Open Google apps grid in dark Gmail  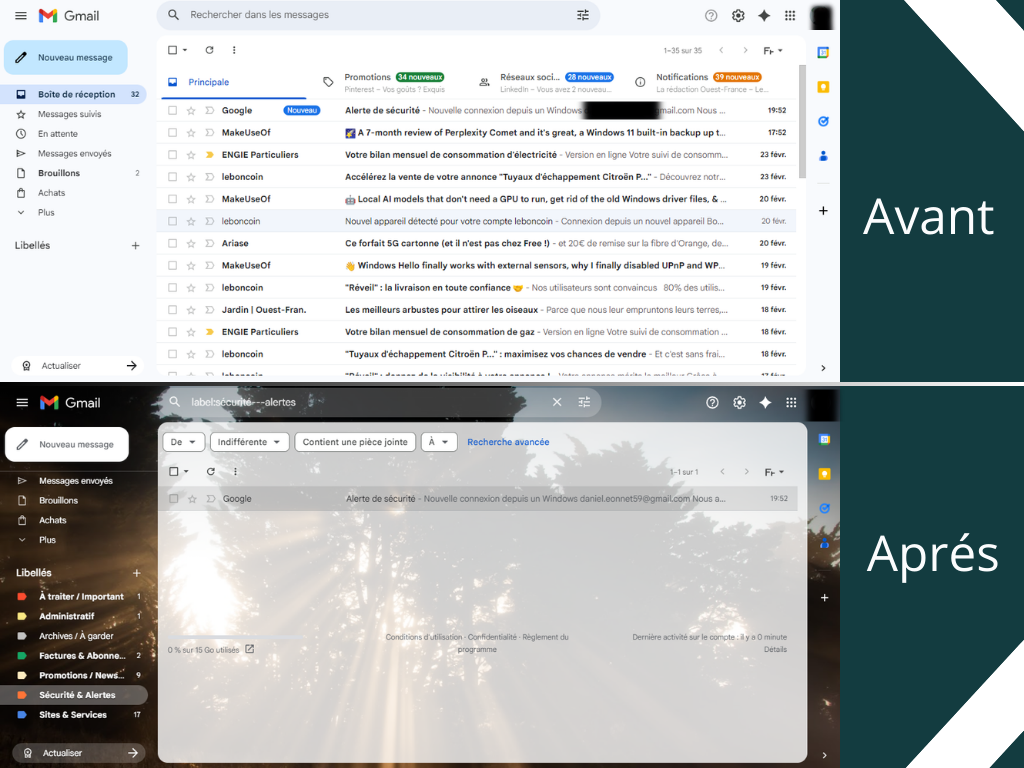click(792, 403)
